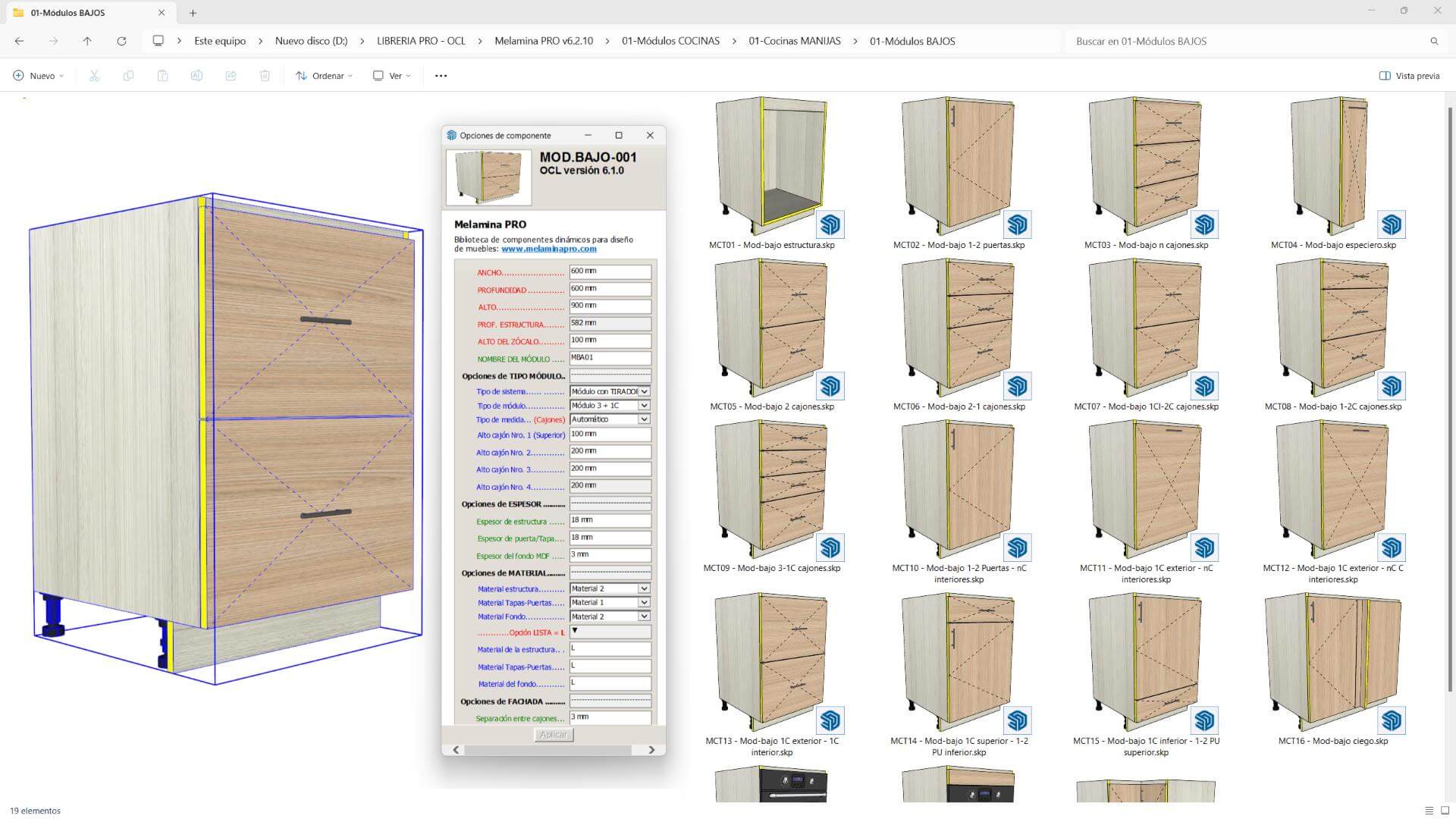Select MCT02 - Mod-bajo 1-2 puertas.skp
The width and height of the screenshot is (1456, 819).
click(959, 173)
